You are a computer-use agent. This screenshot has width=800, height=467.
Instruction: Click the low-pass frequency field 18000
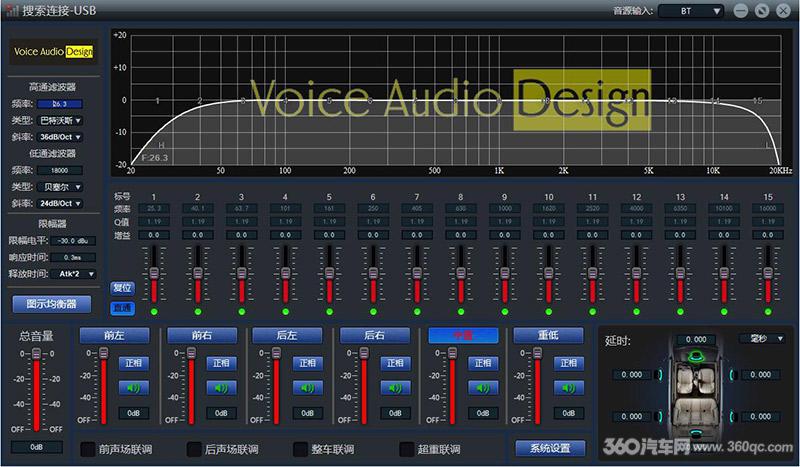coord(60,170)
